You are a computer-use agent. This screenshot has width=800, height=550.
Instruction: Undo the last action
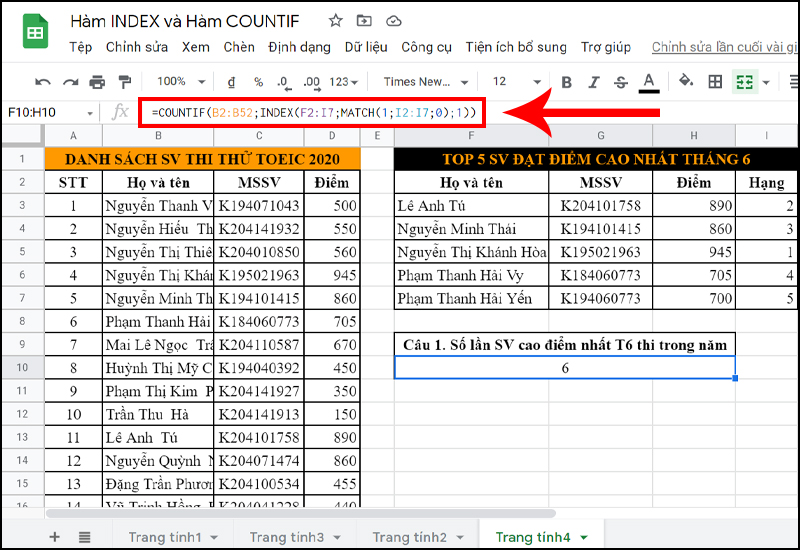(42, 82)
